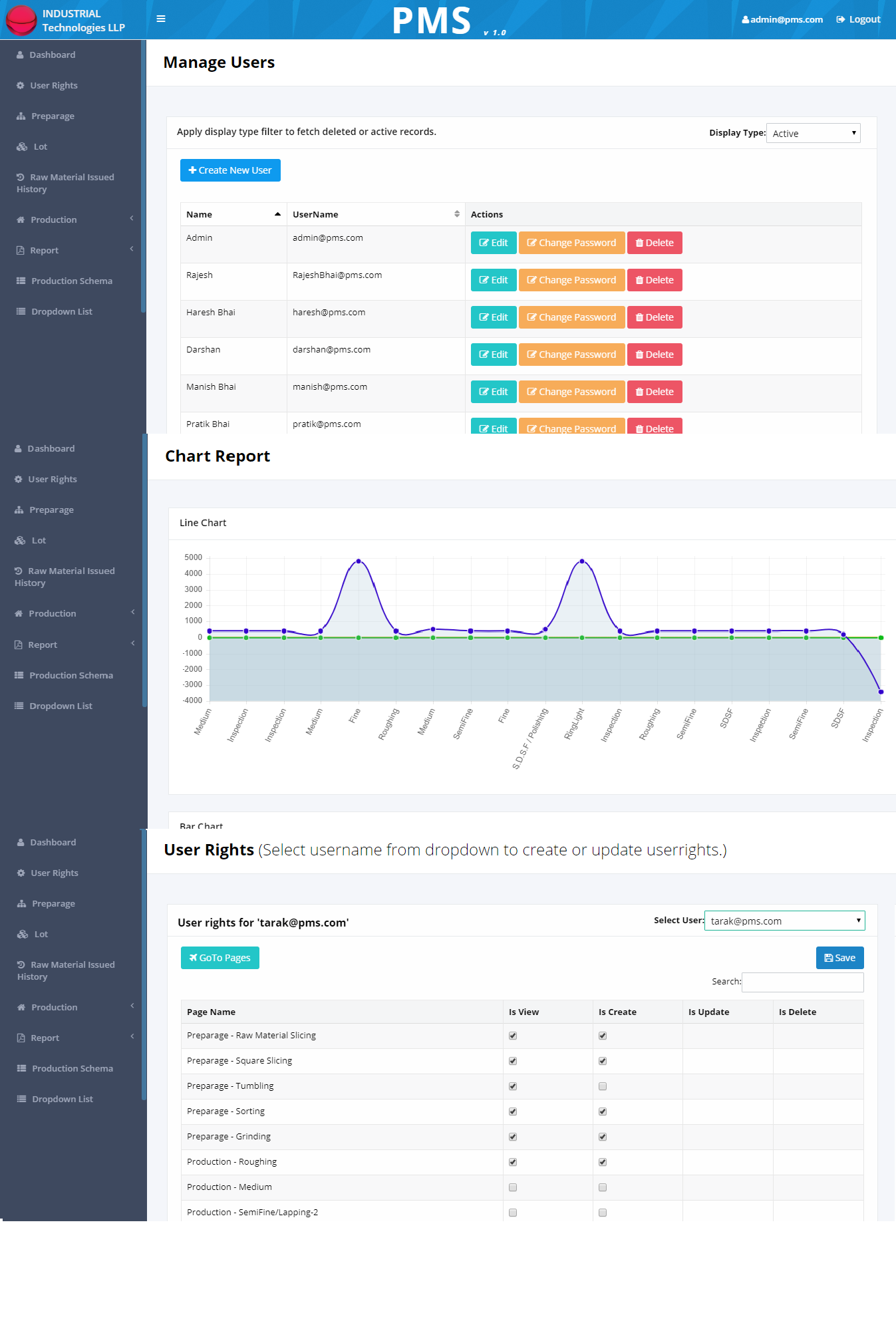The image size is (896, 1317).
Task: Sort the table by Name column arrow
Action: [x=277, y=214]
